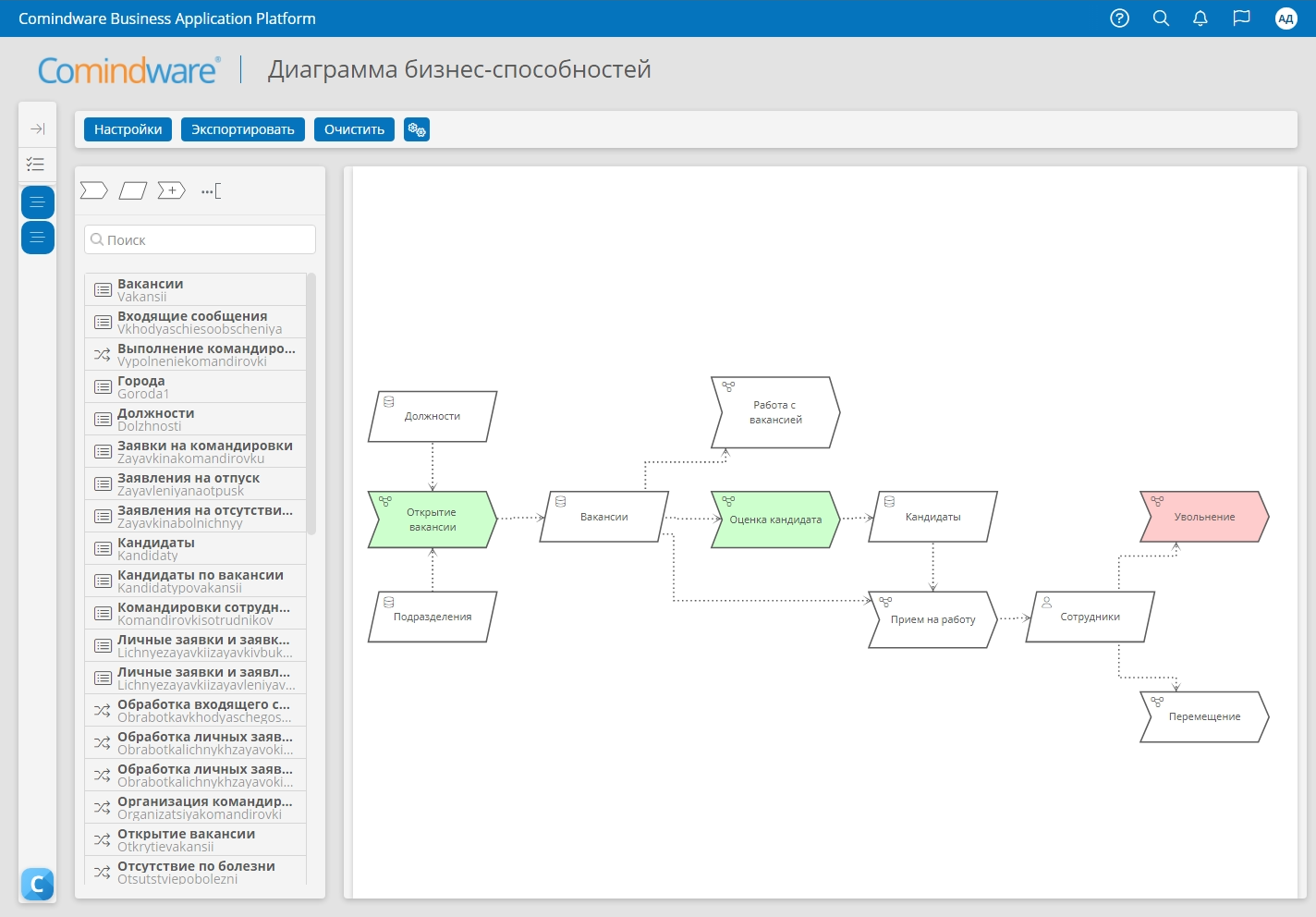Open the checklist tasks sidebar icon

(37, 164)
